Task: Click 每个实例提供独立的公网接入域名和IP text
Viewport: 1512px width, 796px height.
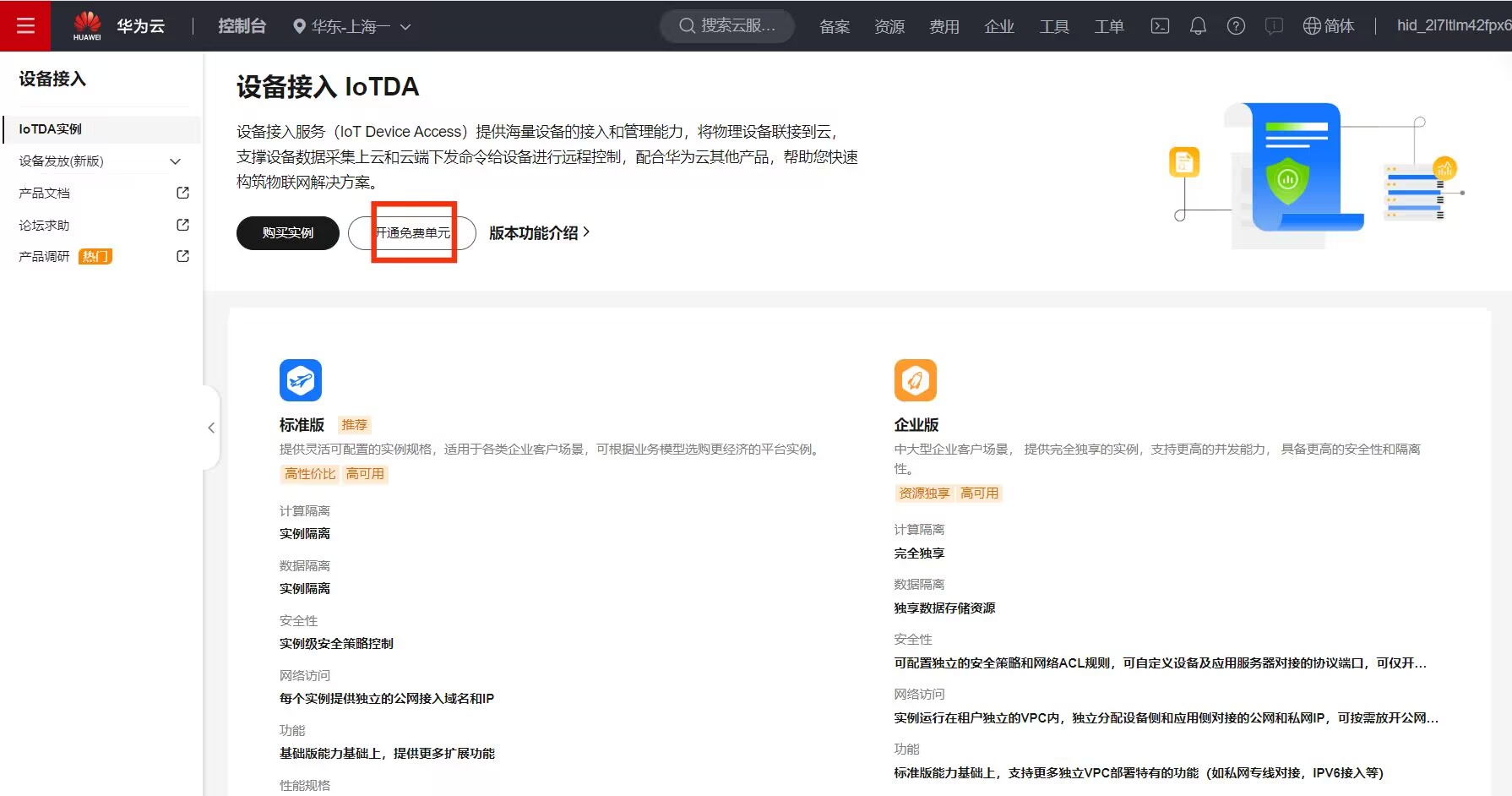Action: tap(387, 699)
